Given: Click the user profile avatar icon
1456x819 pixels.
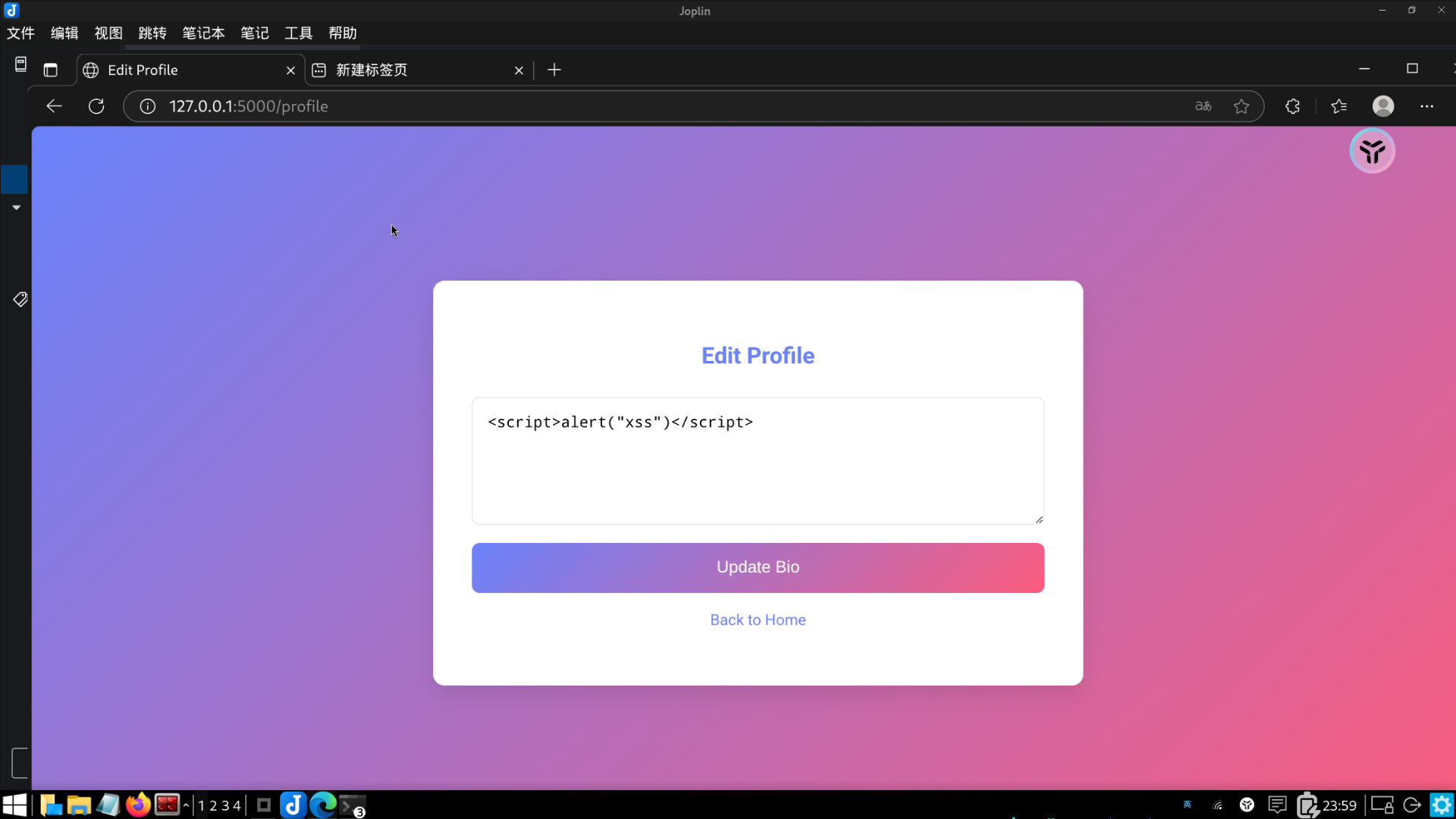Looking at the screenshot, I should tap(1383, 106).
